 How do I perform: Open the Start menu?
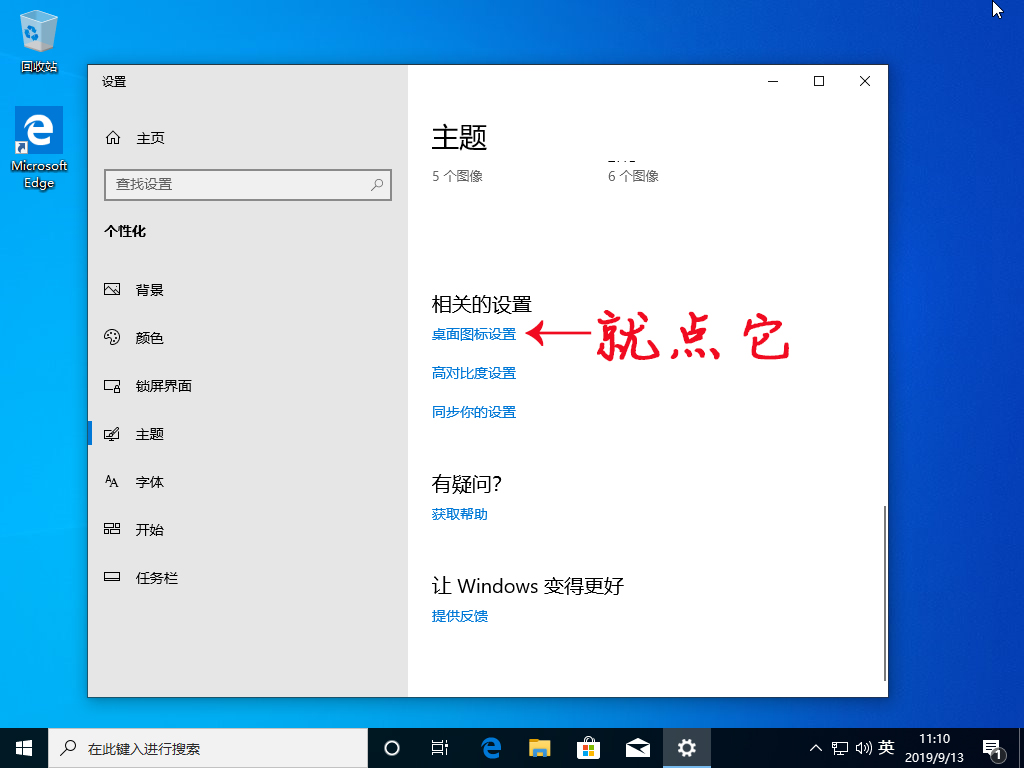[x=23, y=747]
